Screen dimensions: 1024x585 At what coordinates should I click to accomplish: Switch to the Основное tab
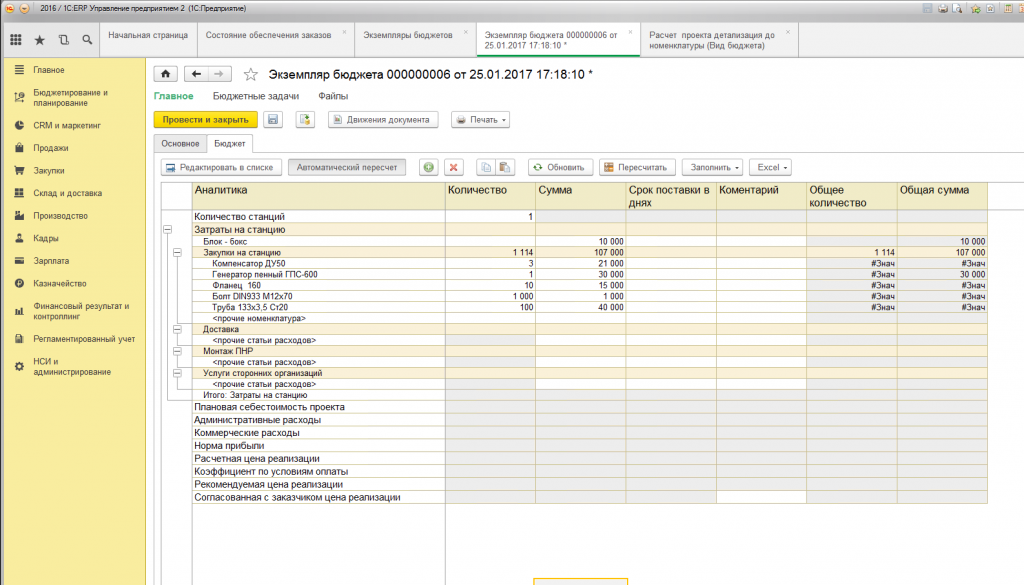coord(179,145)
